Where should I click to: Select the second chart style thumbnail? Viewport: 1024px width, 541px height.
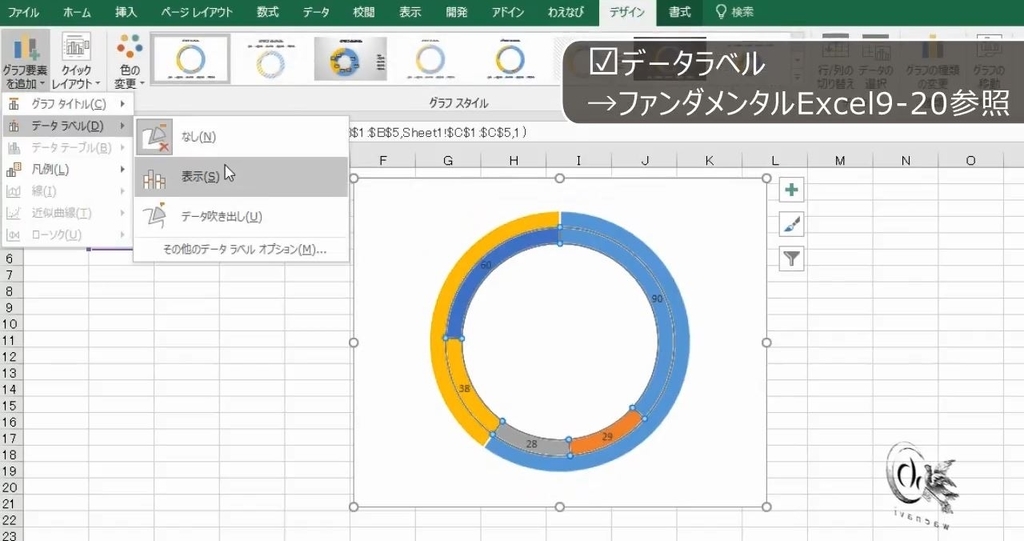click(x=271, y=59)
